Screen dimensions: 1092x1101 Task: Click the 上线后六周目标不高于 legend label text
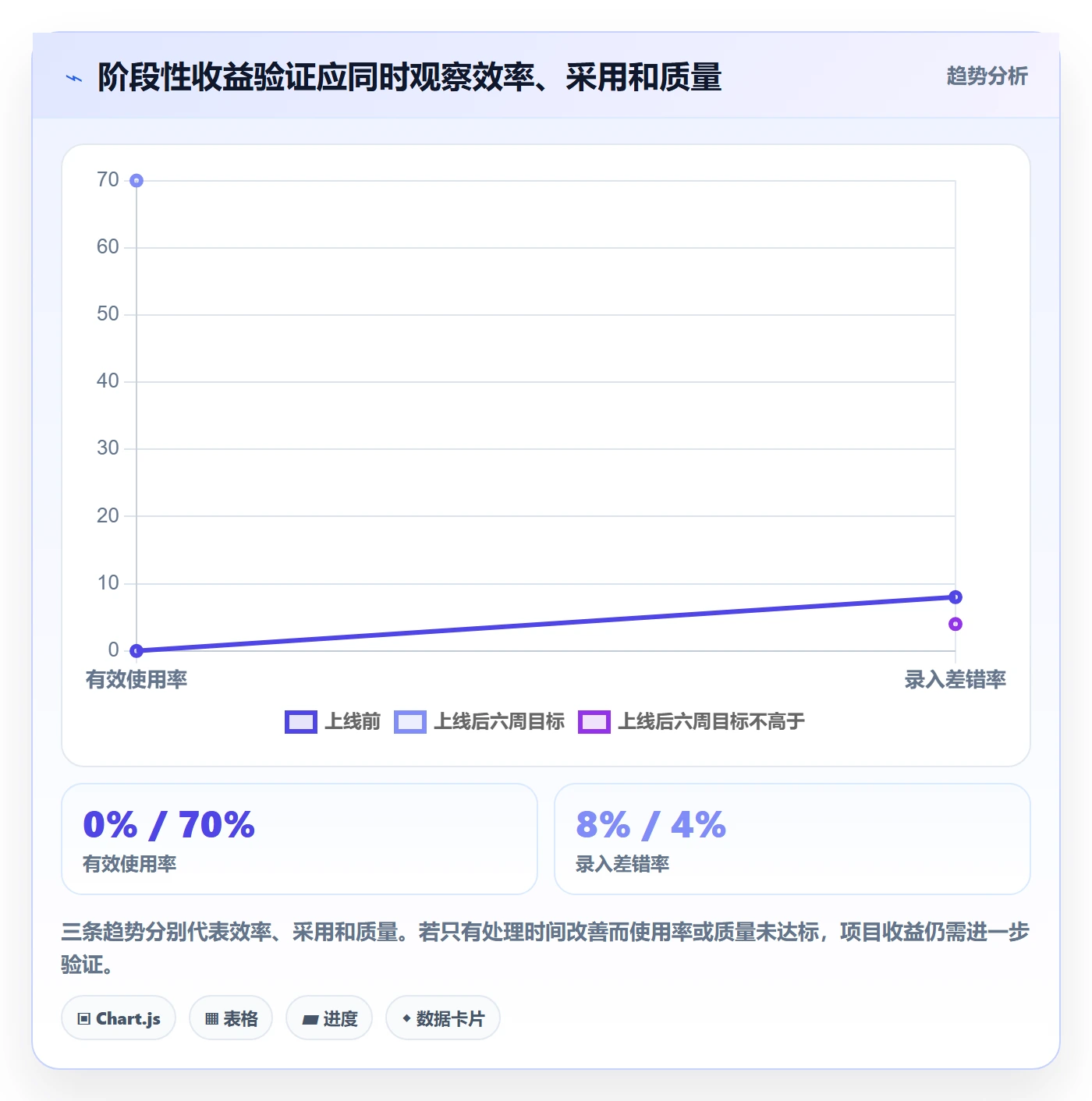(x=711, y=721)
